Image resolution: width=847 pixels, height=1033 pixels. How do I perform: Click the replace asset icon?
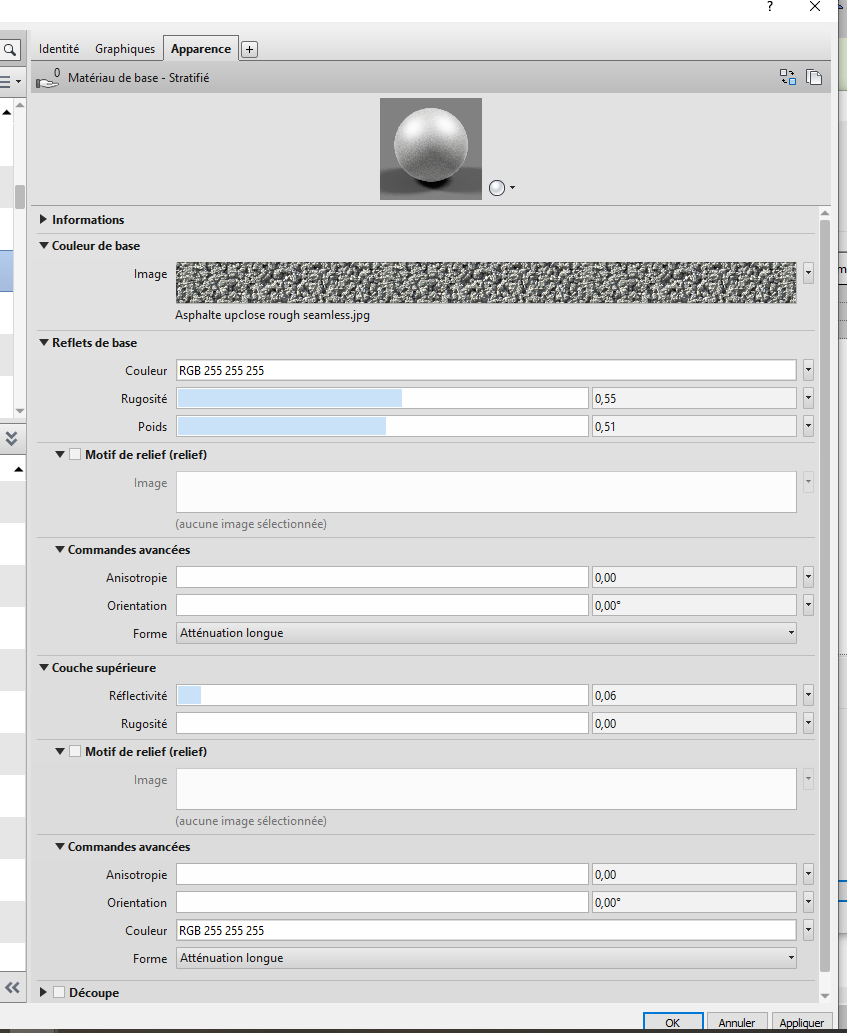[x=787, y=76]
